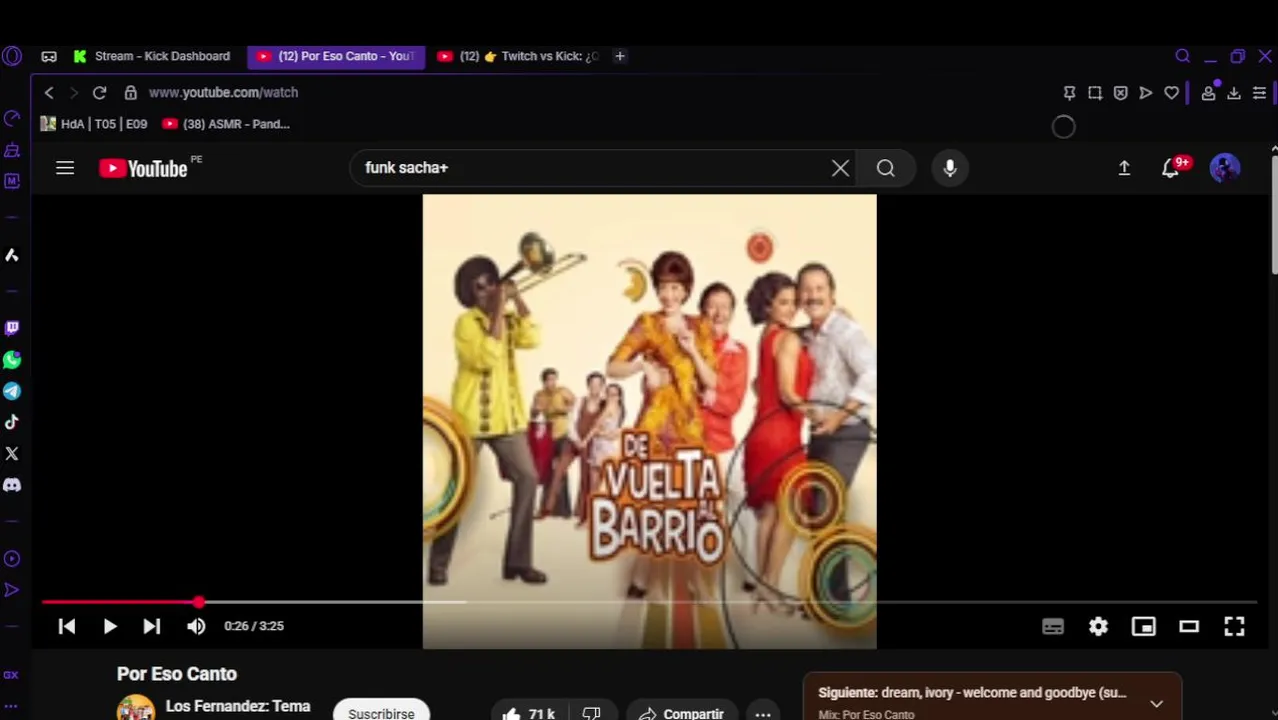
Task: Open the ASMR - Pand... bookmark
Action: (226, 124)
